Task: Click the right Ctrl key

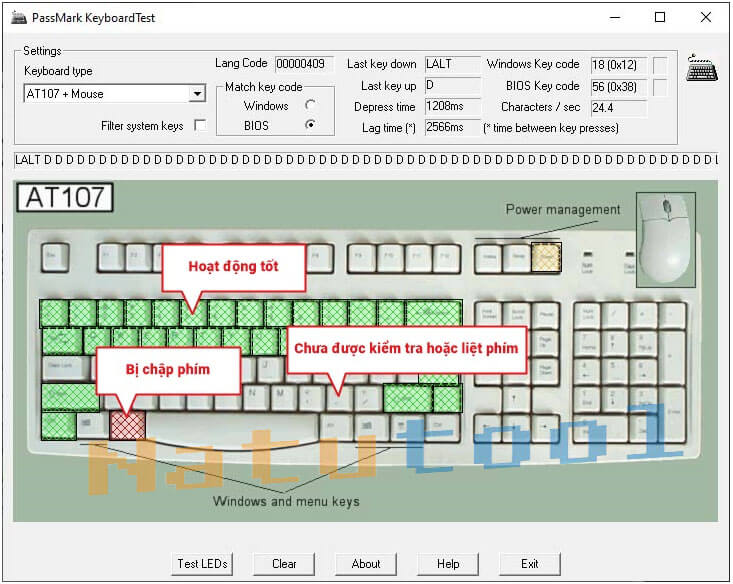Action: (442, 426)
